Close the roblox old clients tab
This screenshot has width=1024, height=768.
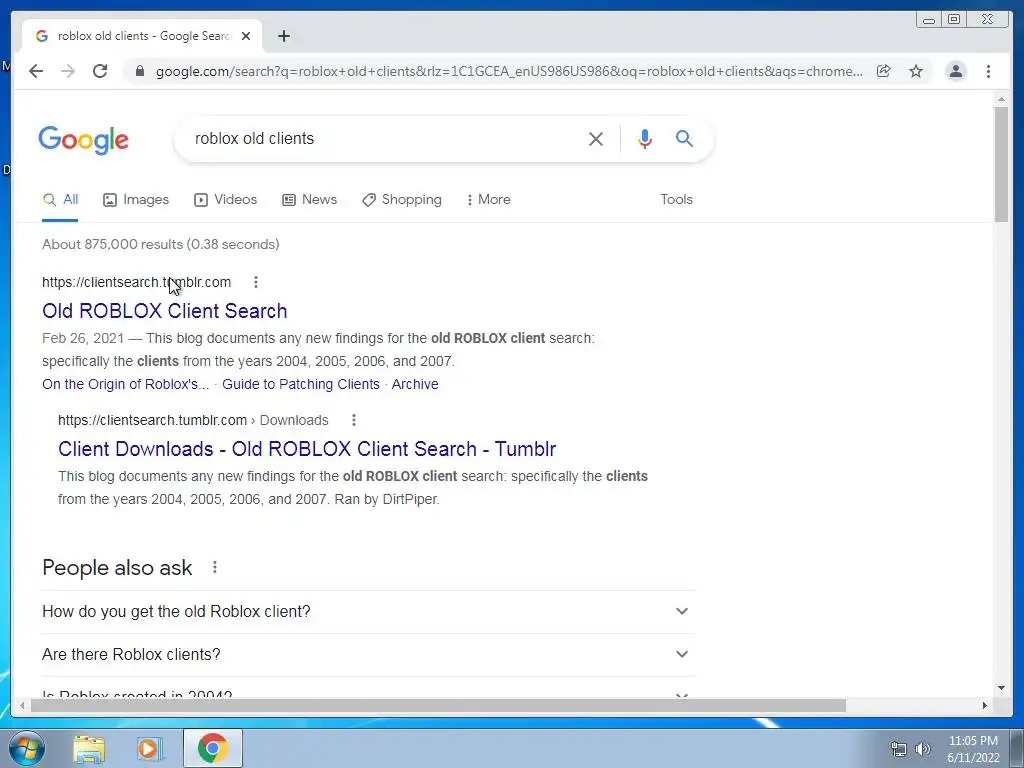[246, 36]
